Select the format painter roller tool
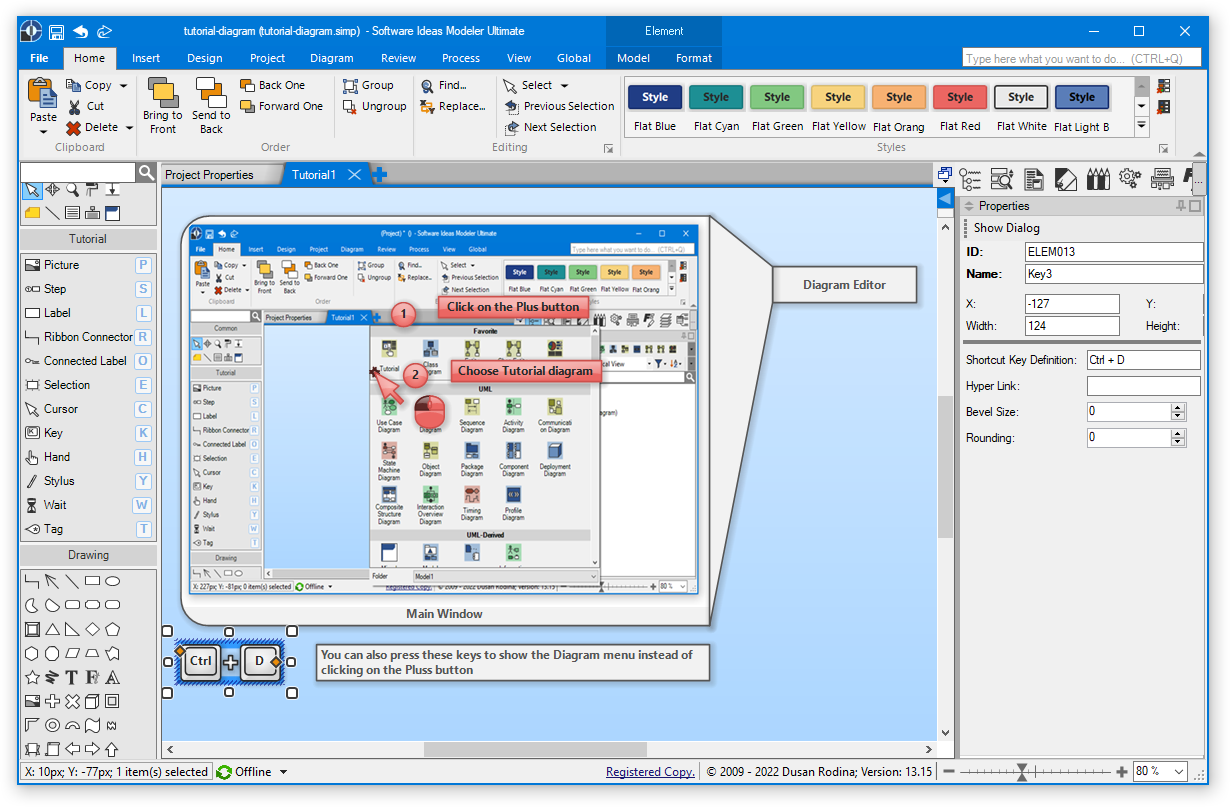Viewport: 1230px width, 807px height. point(92,190)
